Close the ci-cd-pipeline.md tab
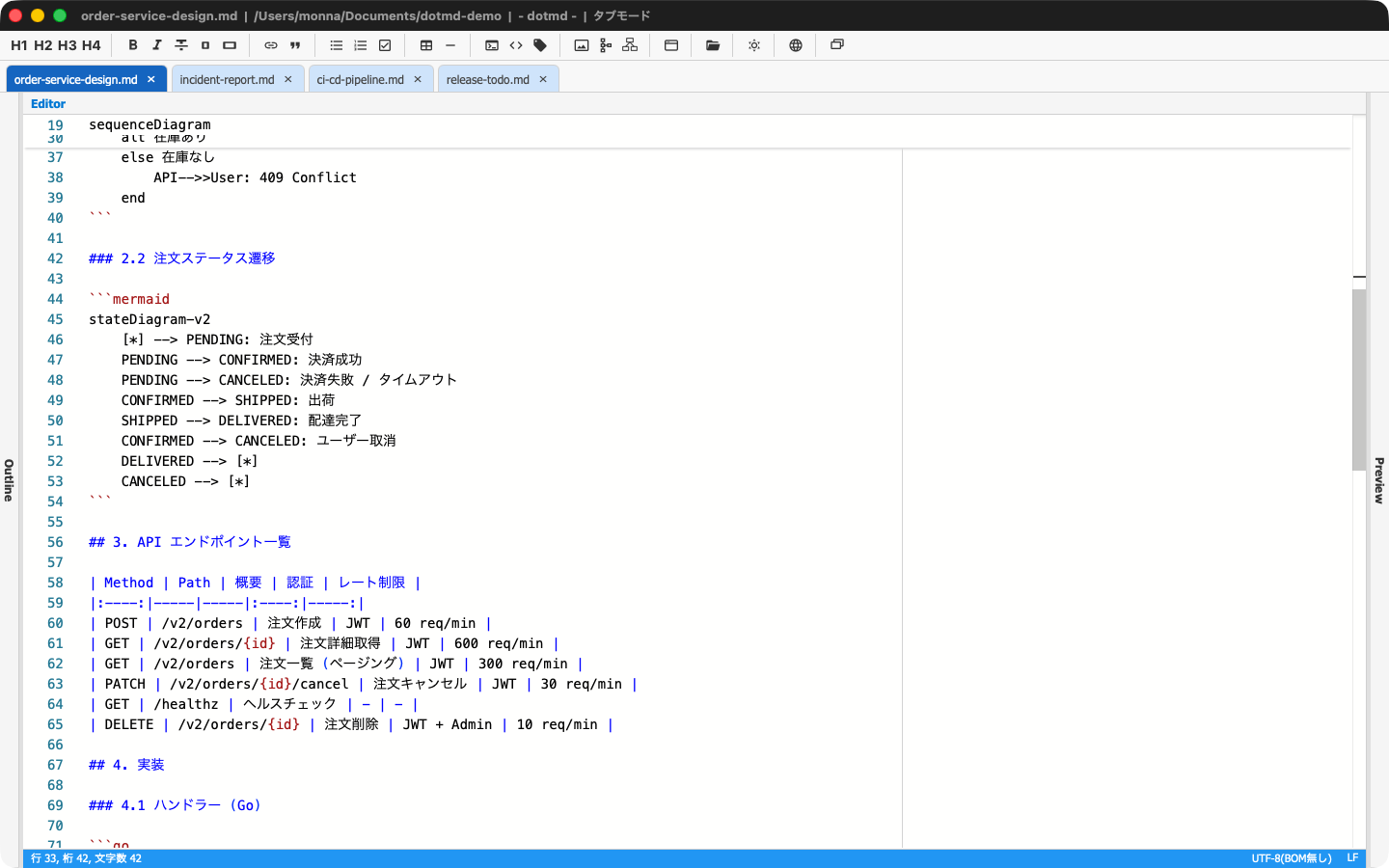1389x868 pixels. (418, 80)
